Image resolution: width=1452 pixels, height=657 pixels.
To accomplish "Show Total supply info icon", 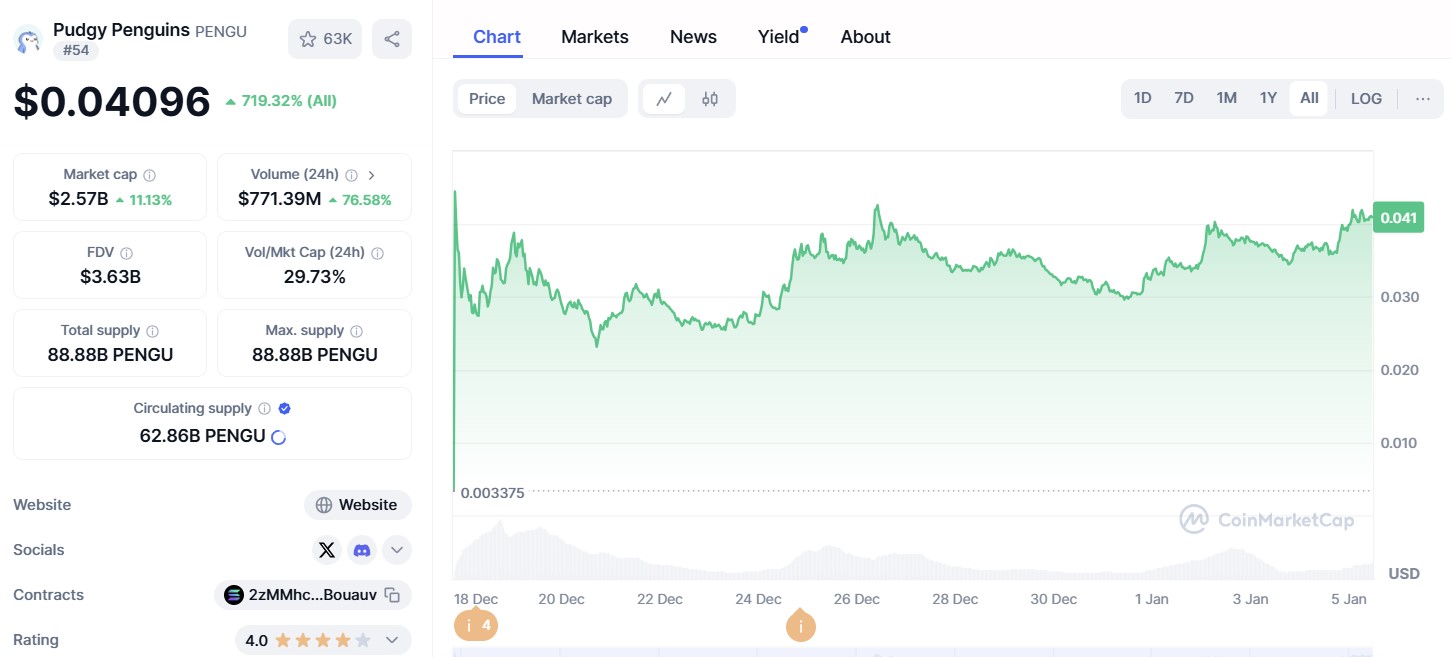I will 152,331.
